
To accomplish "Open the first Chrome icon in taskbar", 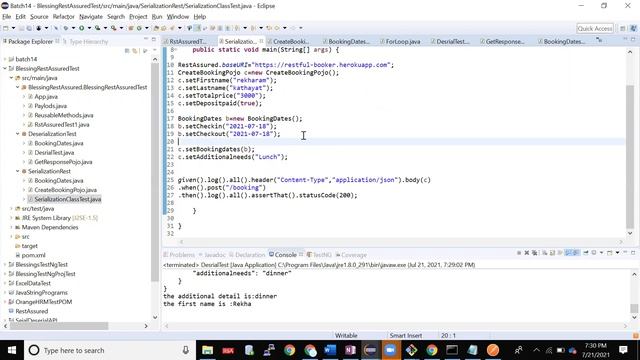I will point(289,350).
